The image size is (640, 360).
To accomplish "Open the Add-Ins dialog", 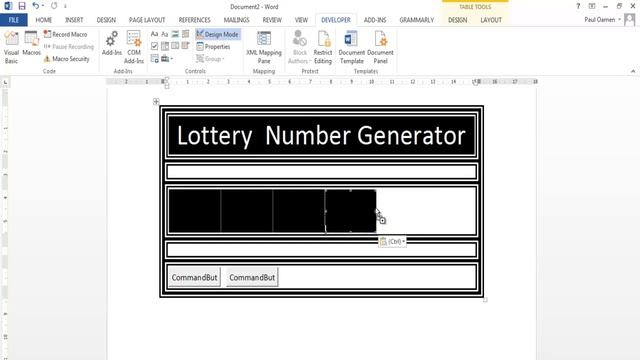I will tap(112, 44).
